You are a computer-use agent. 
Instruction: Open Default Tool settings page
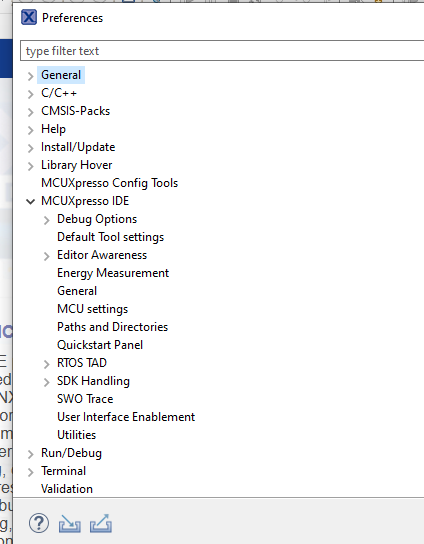[110, 237]
